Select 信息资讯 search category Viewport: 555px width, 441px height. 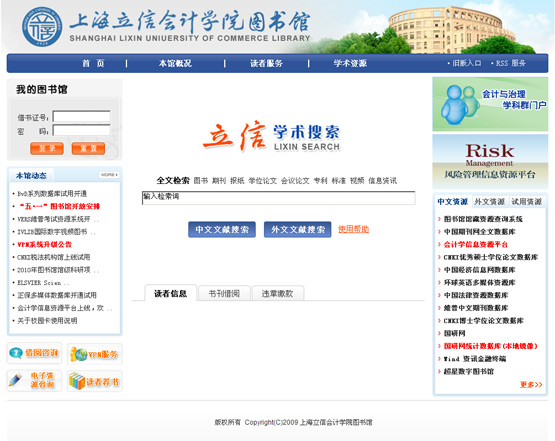pyautogui.click(x=382, y=181)
